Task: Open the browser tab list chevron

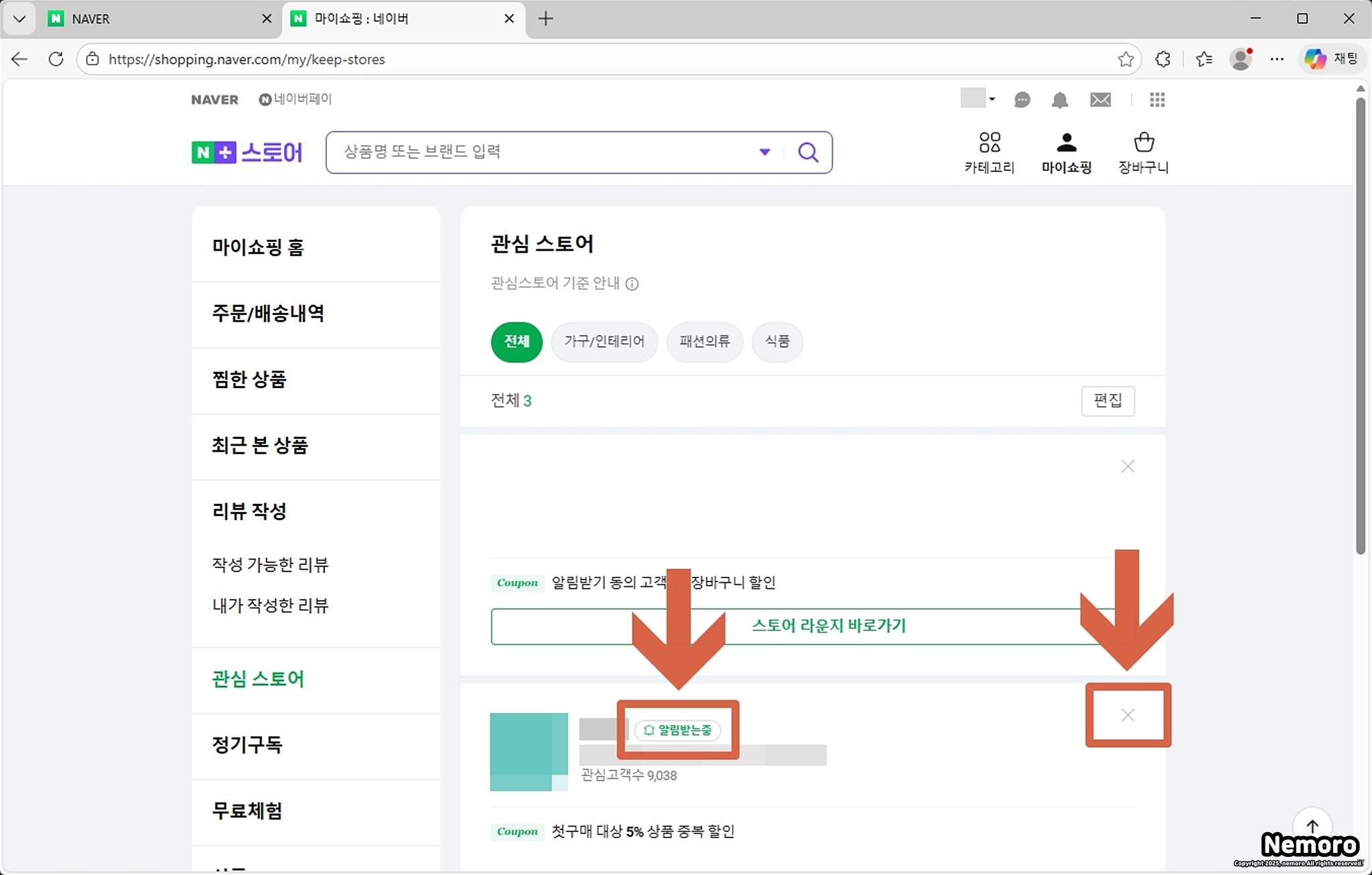Action: tap(19, 19)
